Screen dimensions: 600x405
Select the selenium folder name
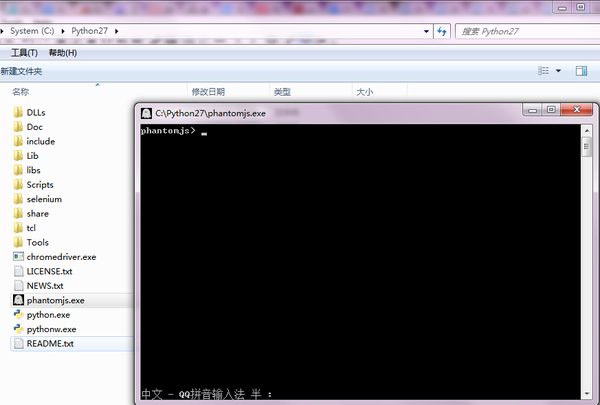click(x=44, y=199)
